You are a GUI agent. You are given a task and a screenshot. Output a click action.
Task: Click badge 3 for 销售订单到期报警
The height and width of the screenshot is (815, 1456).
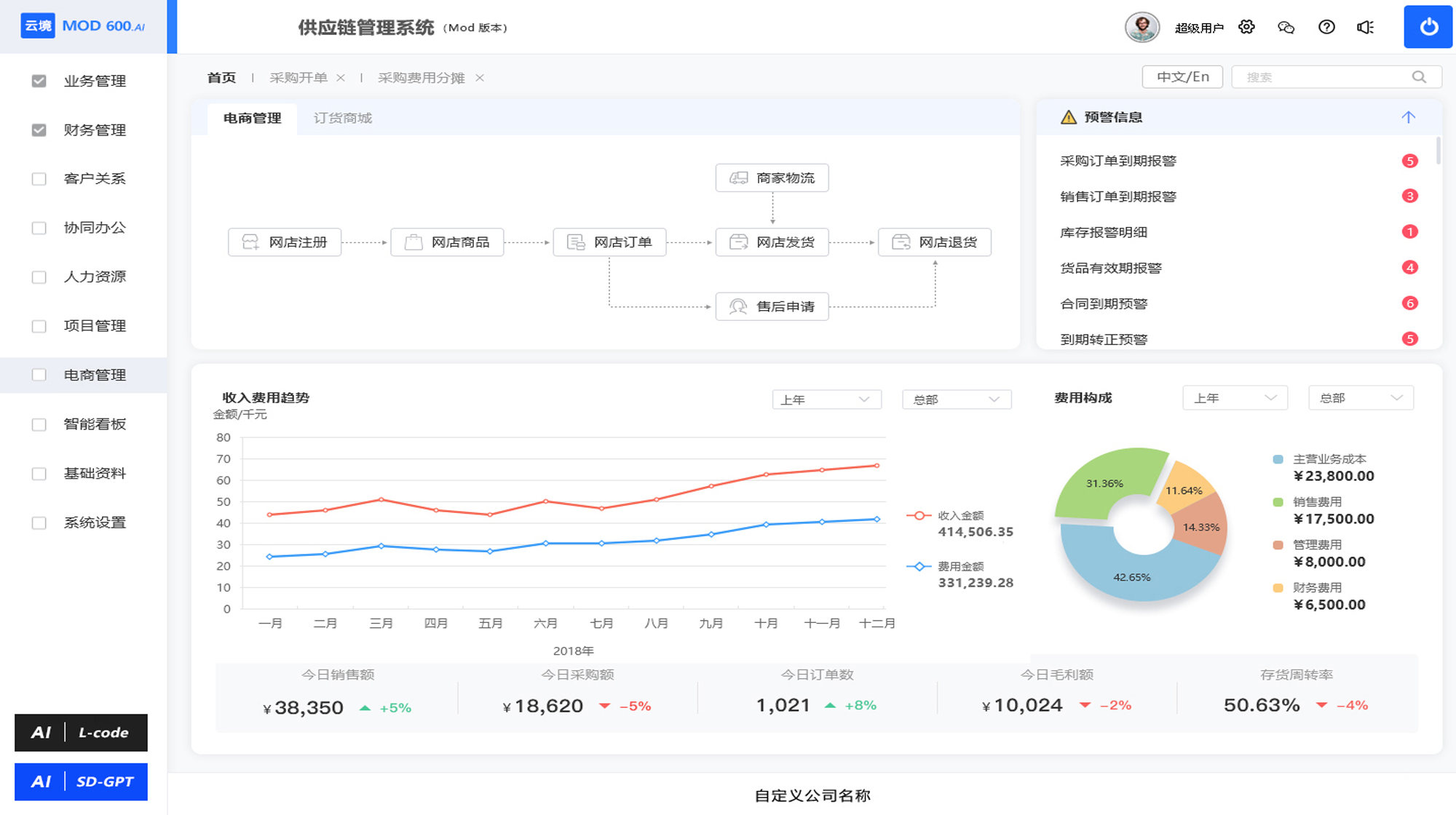[x=1409, y=196]
